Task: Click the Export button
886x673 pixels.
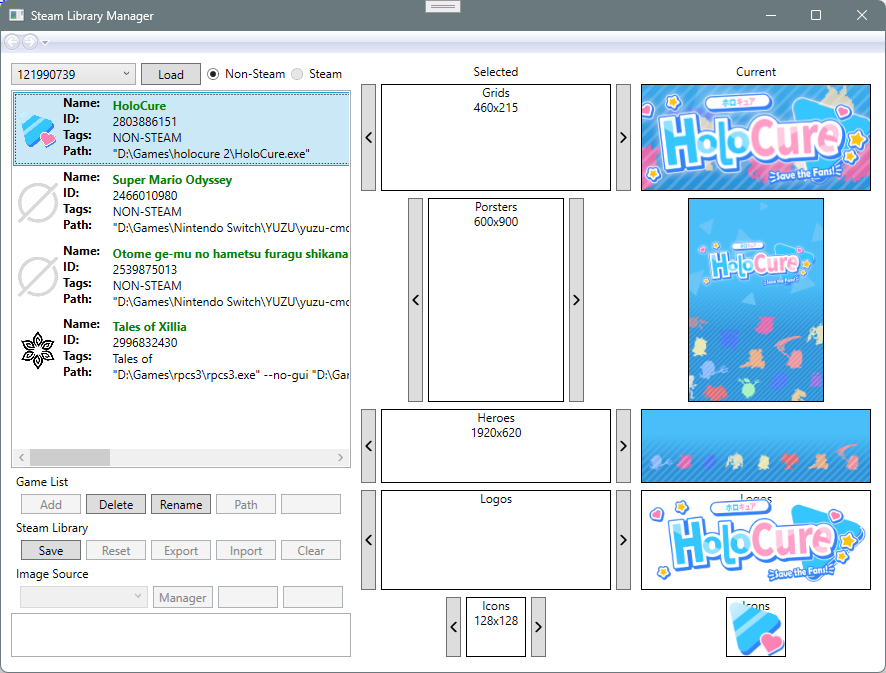Action: tap(181, 550)
